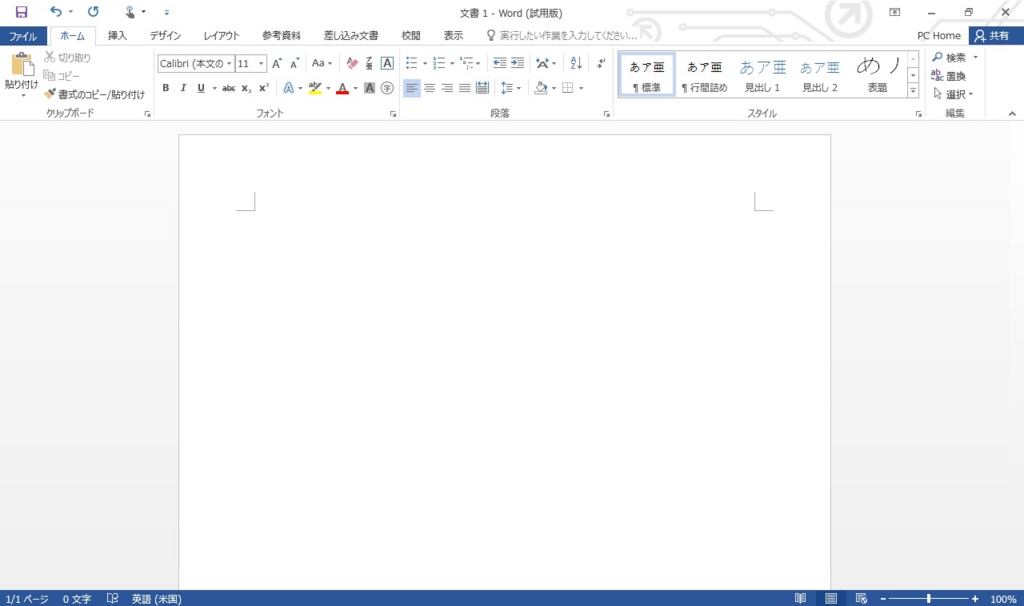Switch to the 挿入 tab

tap(118, 35)
